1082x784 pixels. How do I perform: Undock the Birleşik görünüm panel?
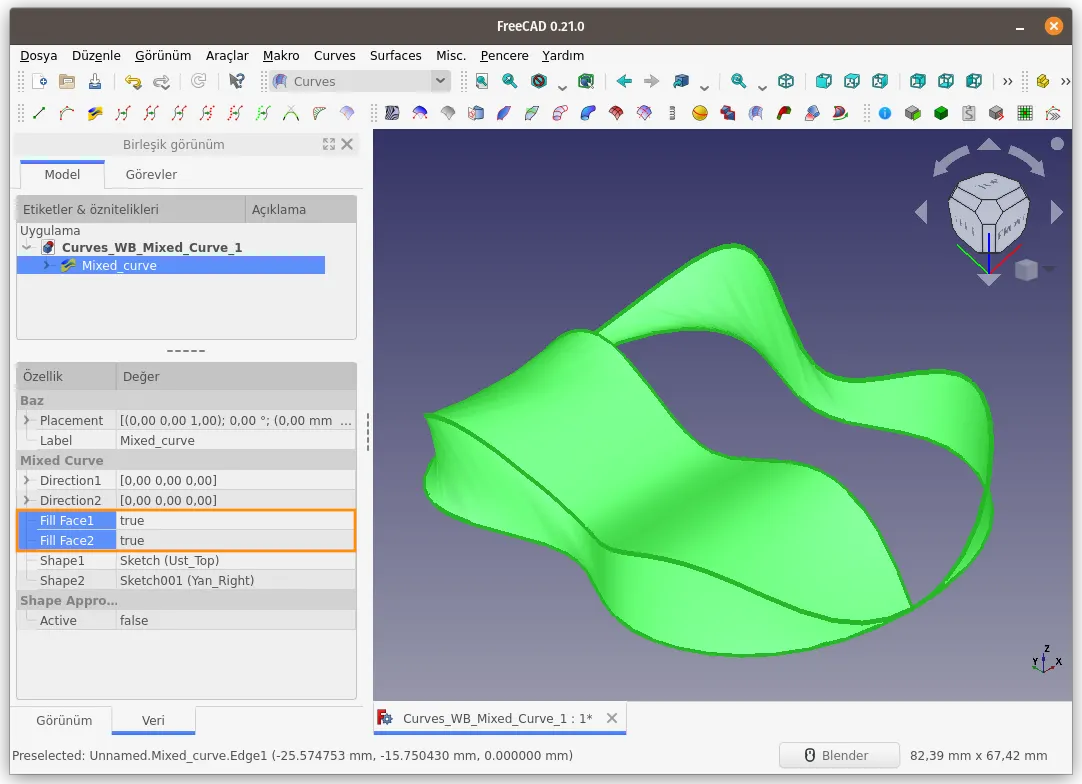tap(328, 144)
